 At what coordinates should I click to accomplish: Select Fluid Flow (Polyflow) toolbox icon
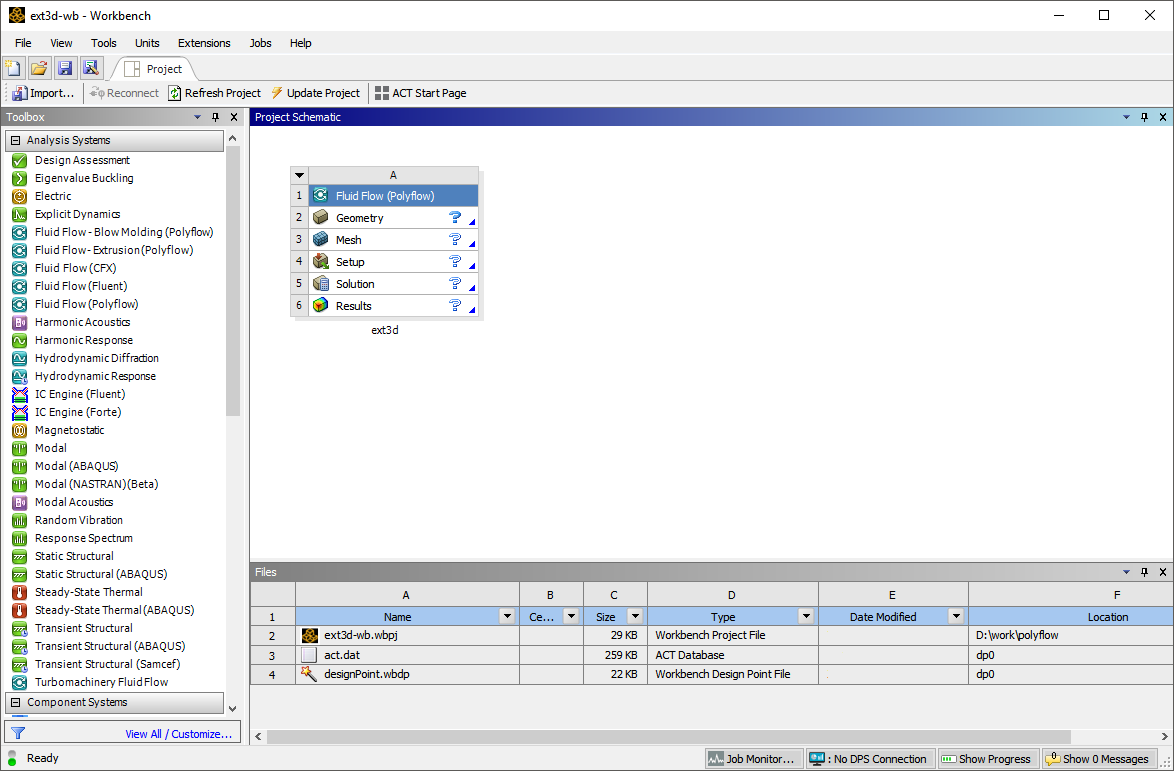pyautogui.click(x=20, y=304)
